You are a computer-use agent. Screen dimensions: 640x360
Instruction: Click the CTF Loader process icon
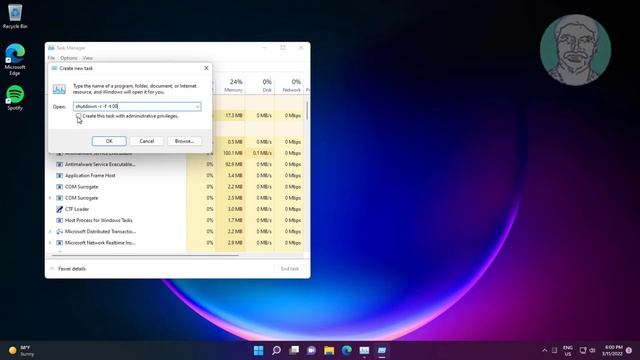pyautogui.click(x=59, y=209)
